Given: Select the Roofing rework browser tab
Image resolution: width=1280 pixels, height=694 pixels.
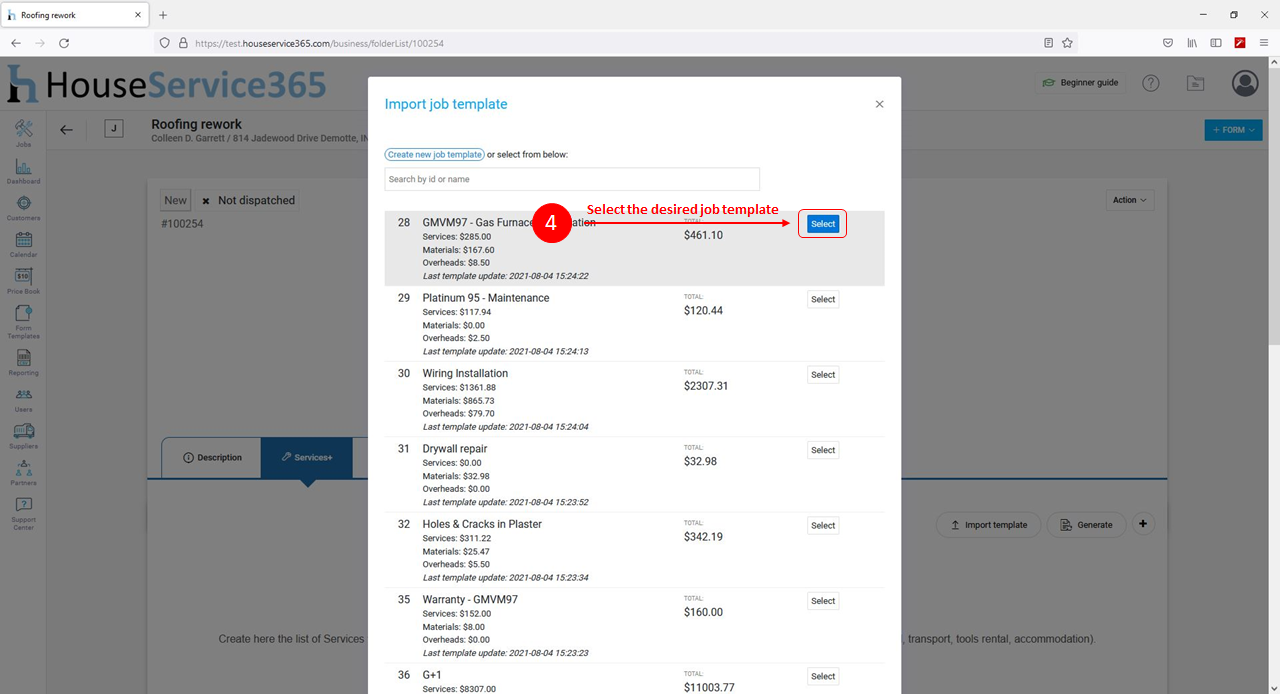Looking at the screenshot, I should pos(75,15).
